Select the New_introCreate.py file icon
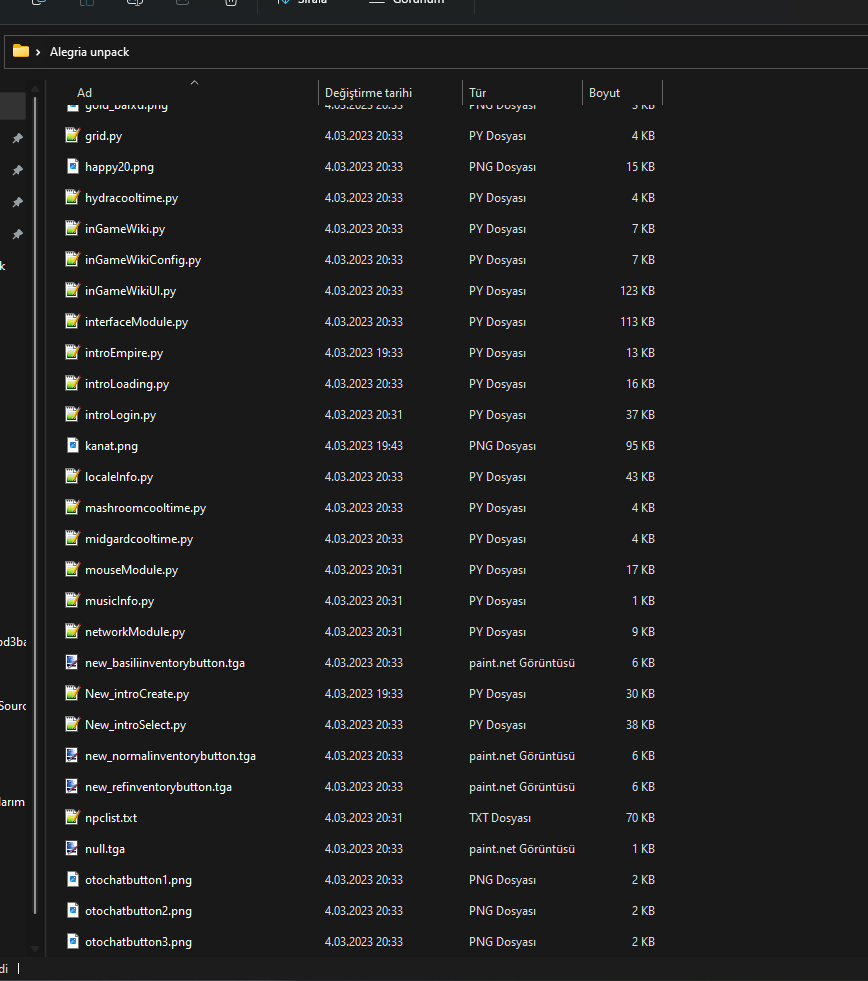The image size is (868, 981). click(73, 693)
